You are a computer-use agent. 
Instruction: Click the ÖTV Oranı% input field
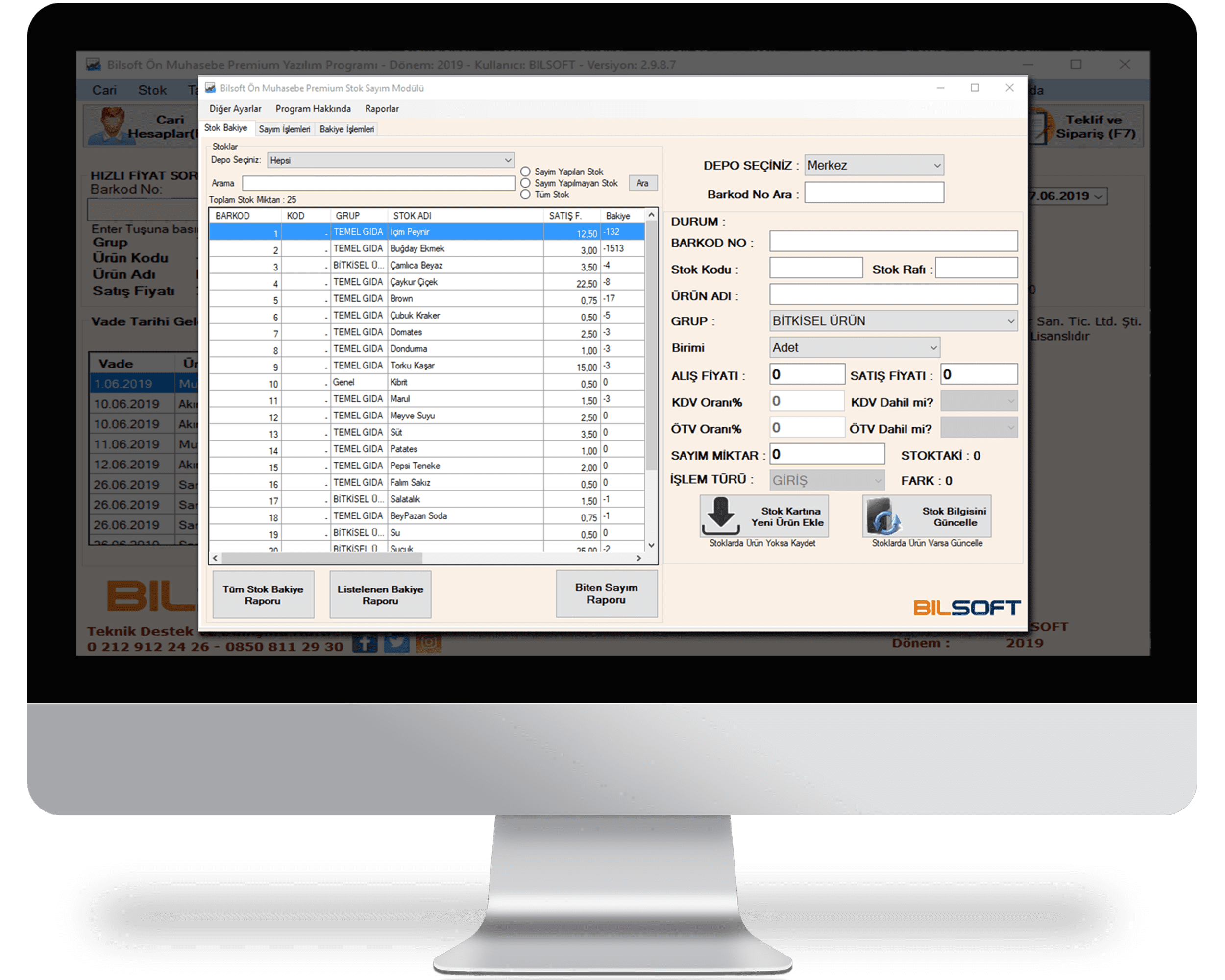(807, 428)
